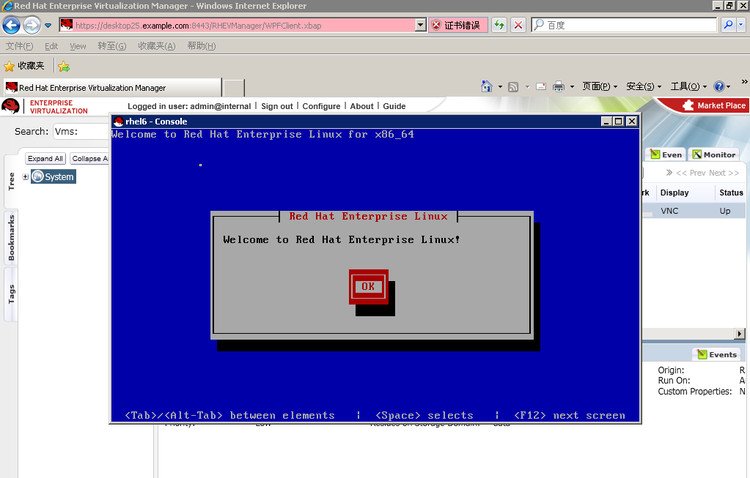This screenshot has width=750, height=478.
Task: Click the blue Help question mark icon
Action: click(x=718, y=86)
